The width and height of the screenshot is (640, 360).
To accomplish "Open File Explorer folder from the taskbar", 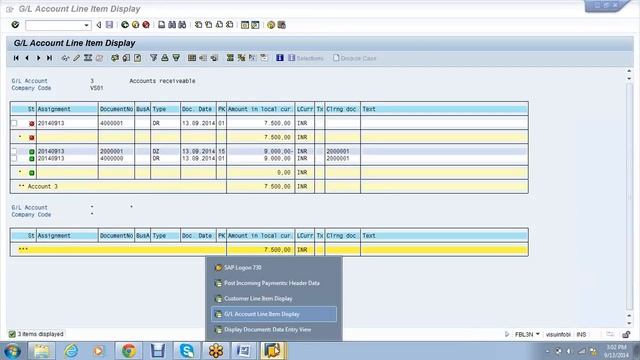I will click(x=42, y=351).
